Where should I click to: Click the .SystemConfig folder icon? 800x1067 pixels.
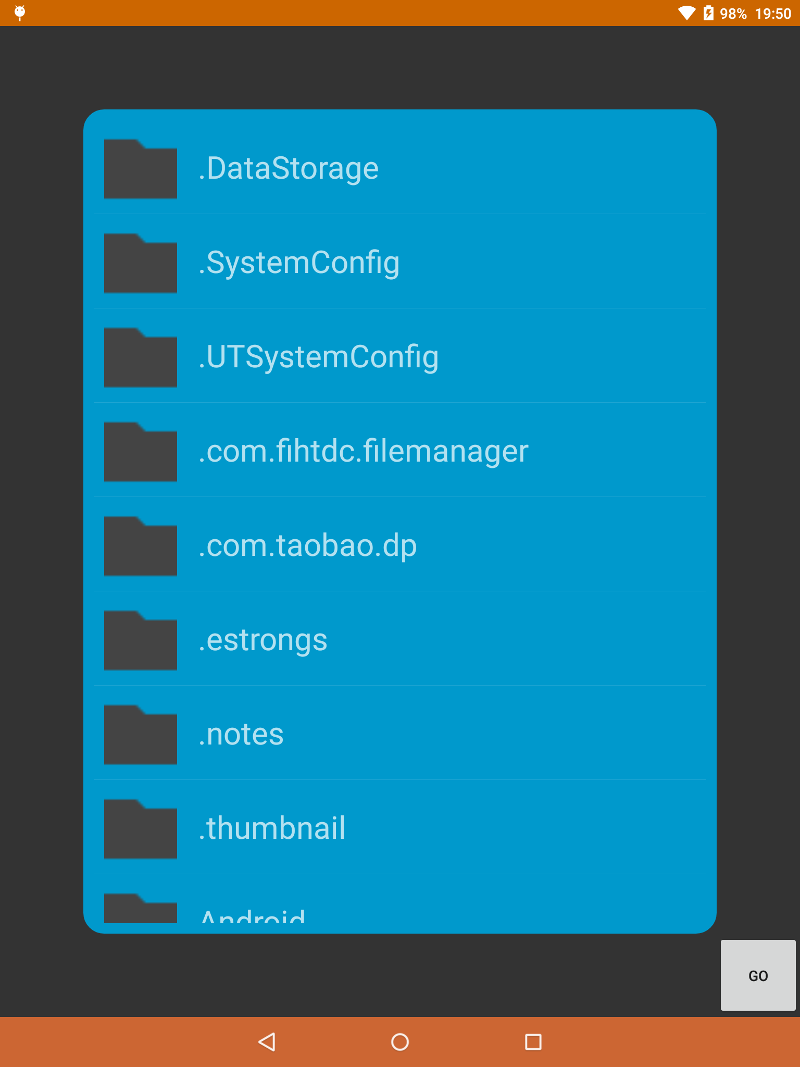tap(140, 263)
